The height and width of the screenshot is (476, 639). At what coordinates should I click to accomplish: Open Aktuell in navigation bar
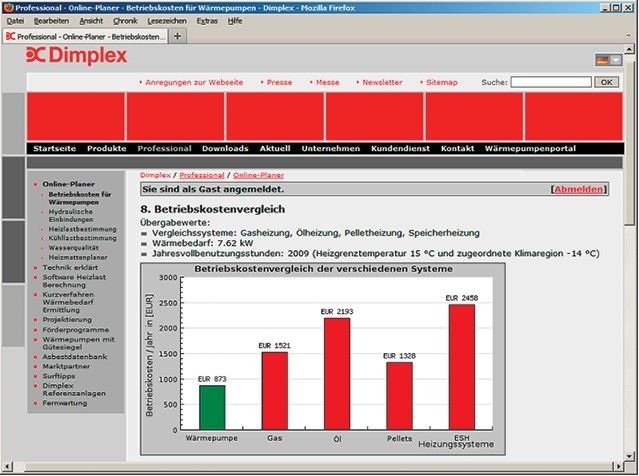pos(275,148)
